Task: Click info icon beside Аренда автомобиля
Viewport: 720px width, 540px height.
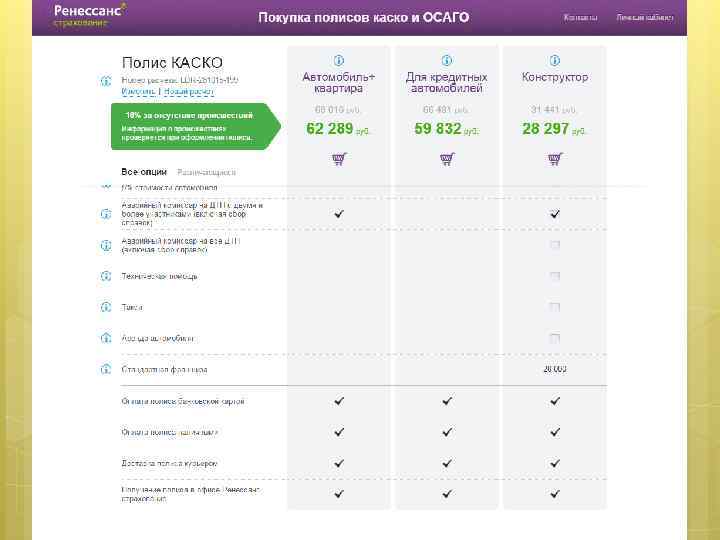Action: [106, 338]
